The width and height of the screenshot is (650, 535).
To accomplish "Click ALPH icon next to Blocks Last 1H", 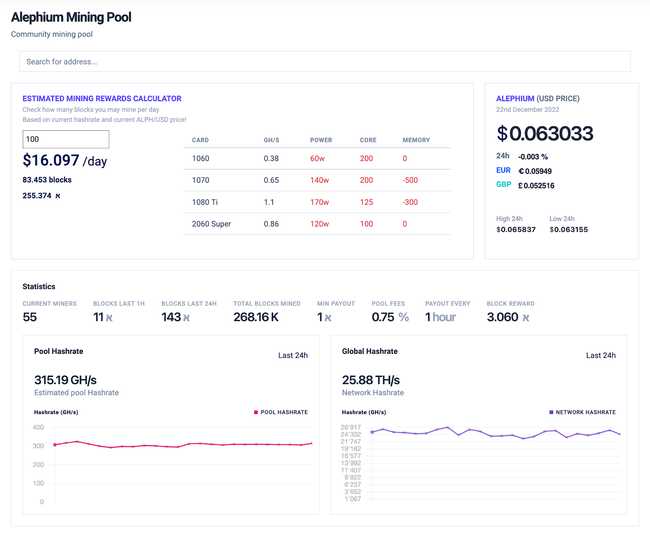I will (x=109, y=317).
